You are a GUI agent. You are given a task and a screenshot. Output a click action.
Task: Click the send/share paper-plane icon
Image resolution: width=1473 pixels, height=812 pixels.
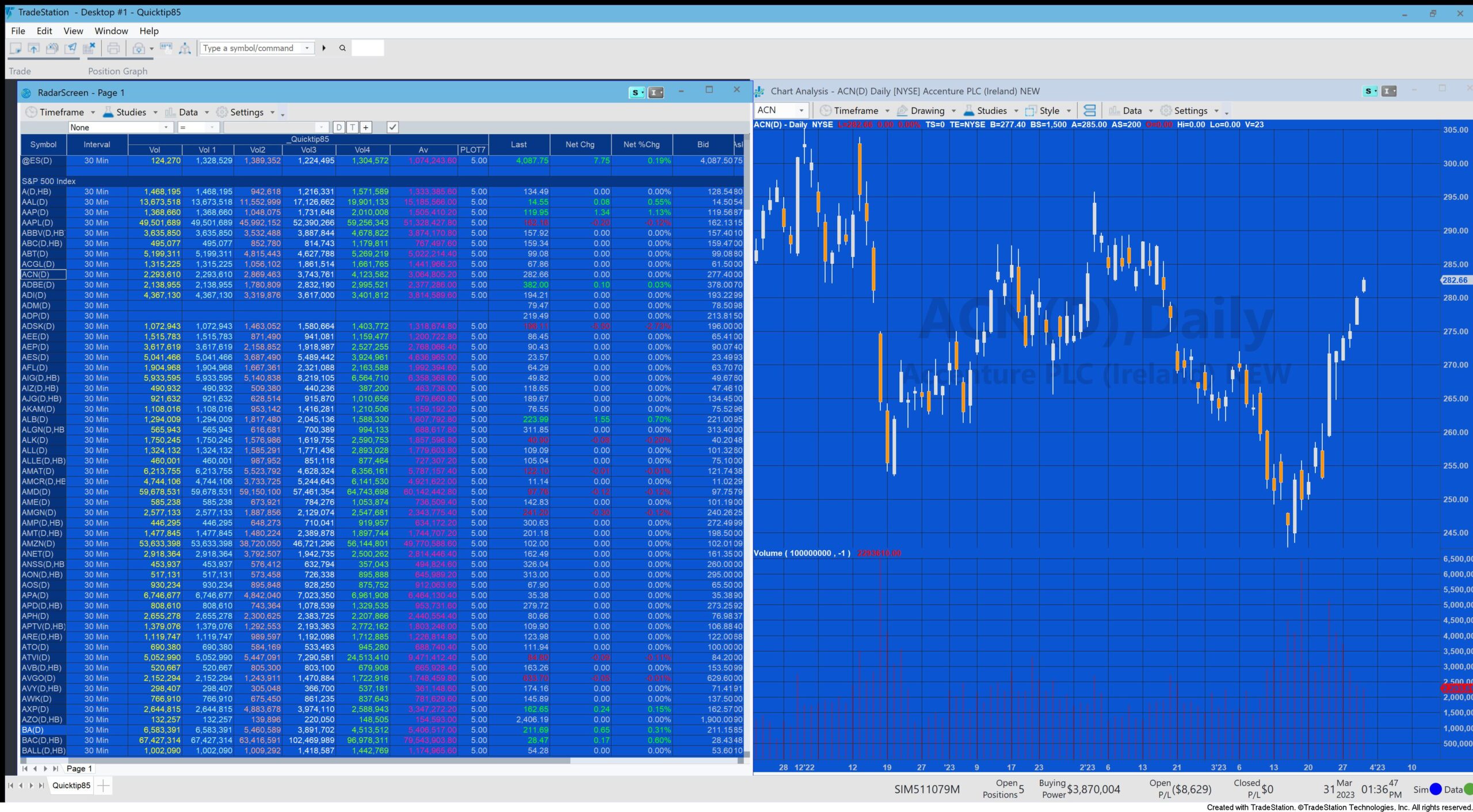tap(71, 48)
